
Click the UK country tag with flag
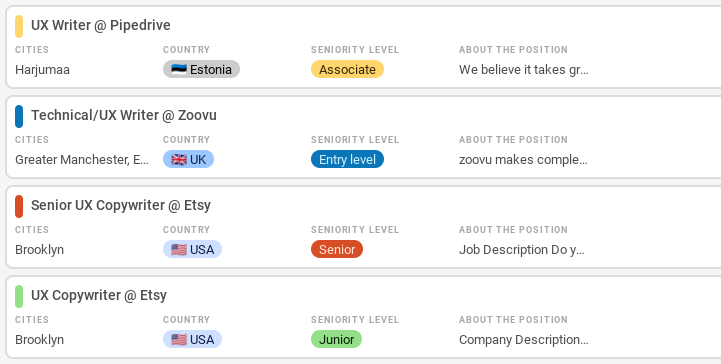[189, 159]
